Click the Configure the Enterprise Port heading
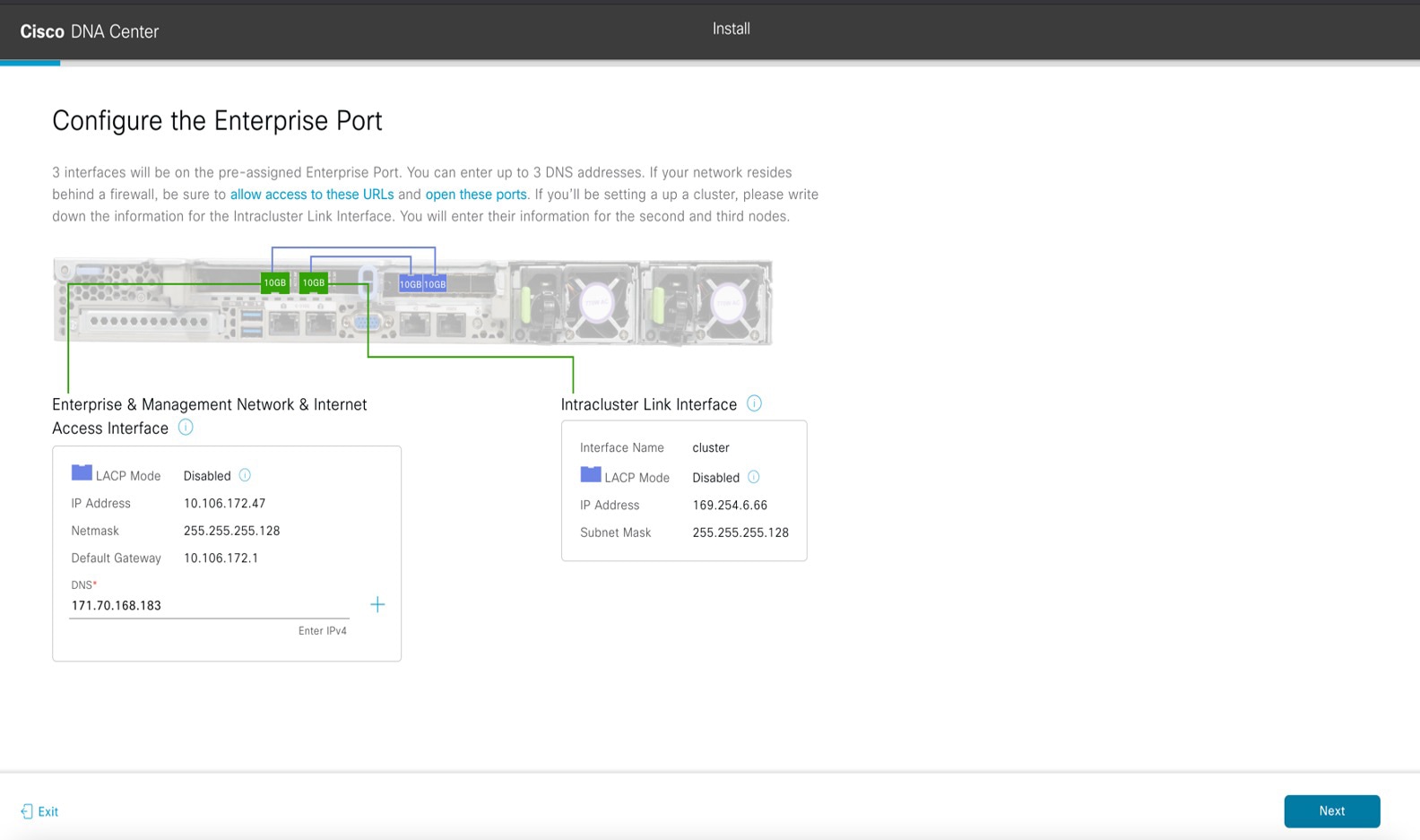Image resolution: width=1420 pixels, height=840 pixels. [217, 121]
